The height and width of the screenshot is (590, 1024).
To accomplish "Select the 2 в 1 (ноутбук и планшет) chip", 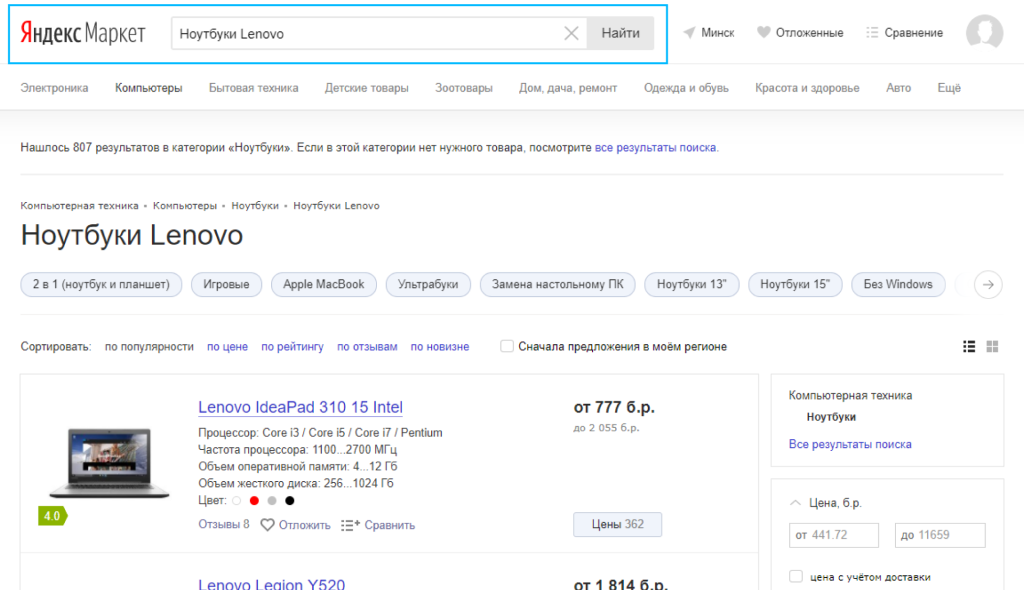I will (x=101, y=284).
